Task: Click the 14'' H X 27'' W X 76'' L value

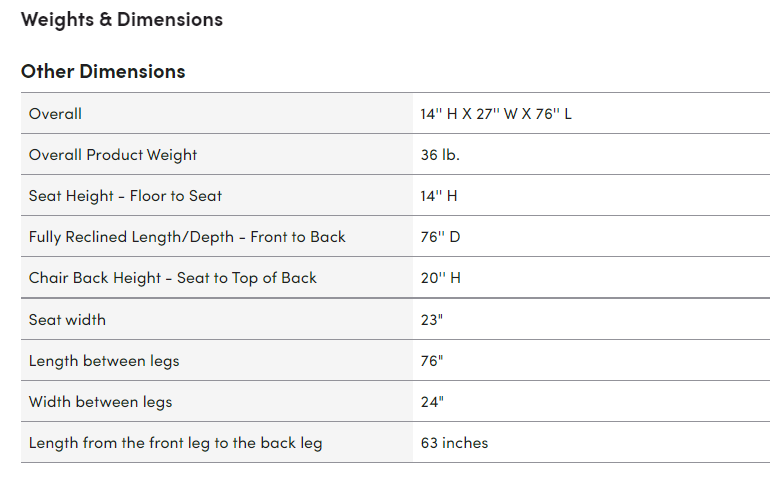Action: click(x=496, y=113)
